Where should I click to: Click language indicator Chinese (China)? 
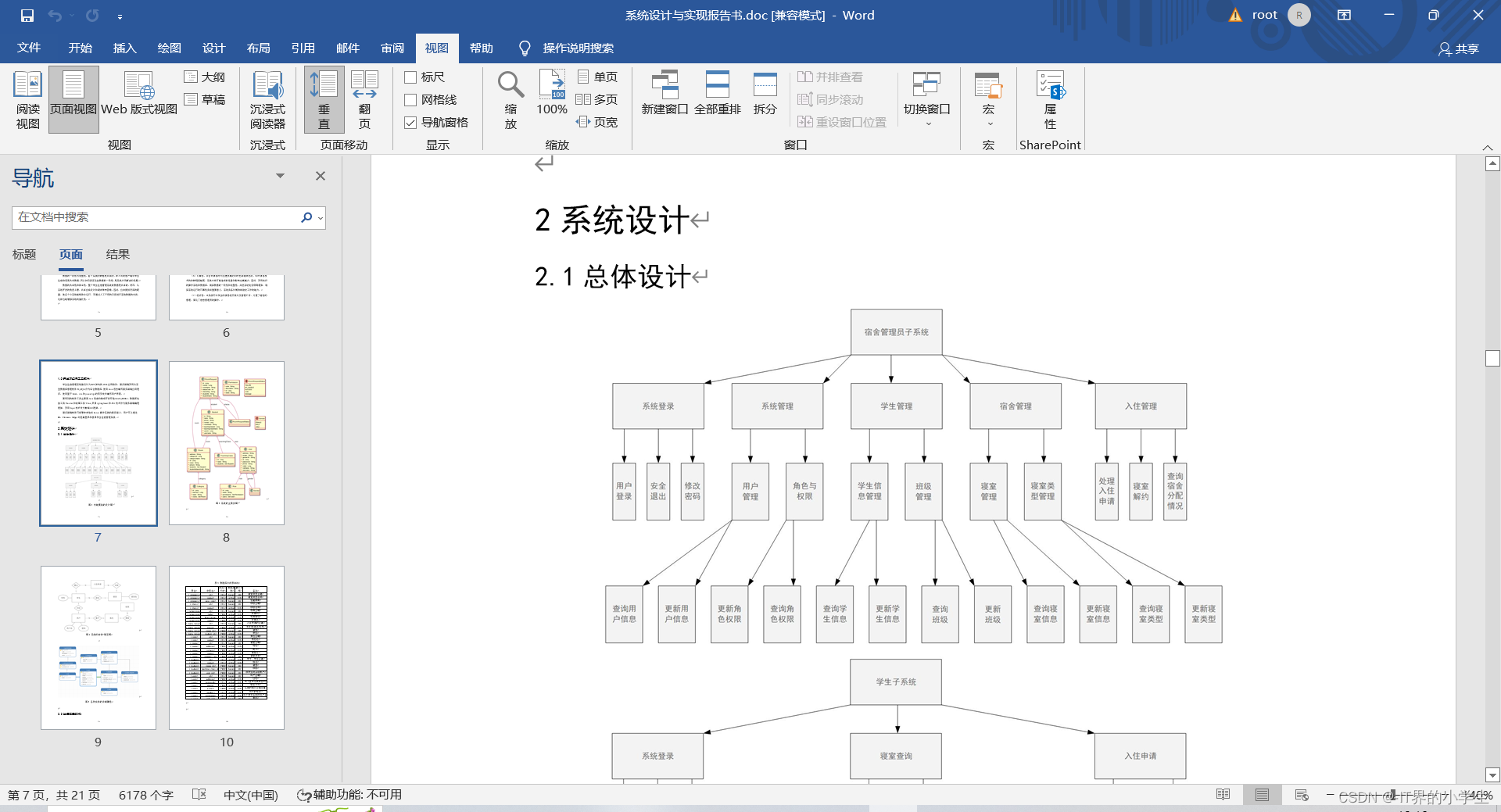(x=250, y=795)
